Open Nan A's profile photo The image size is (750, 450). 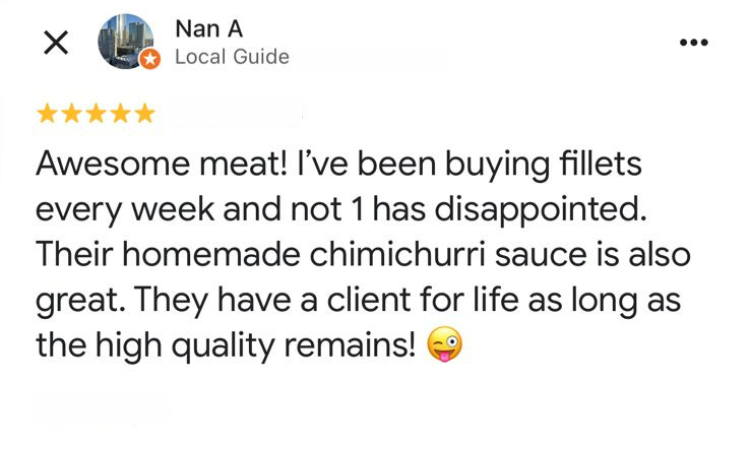pyautogui.click(x=125, y=41)
